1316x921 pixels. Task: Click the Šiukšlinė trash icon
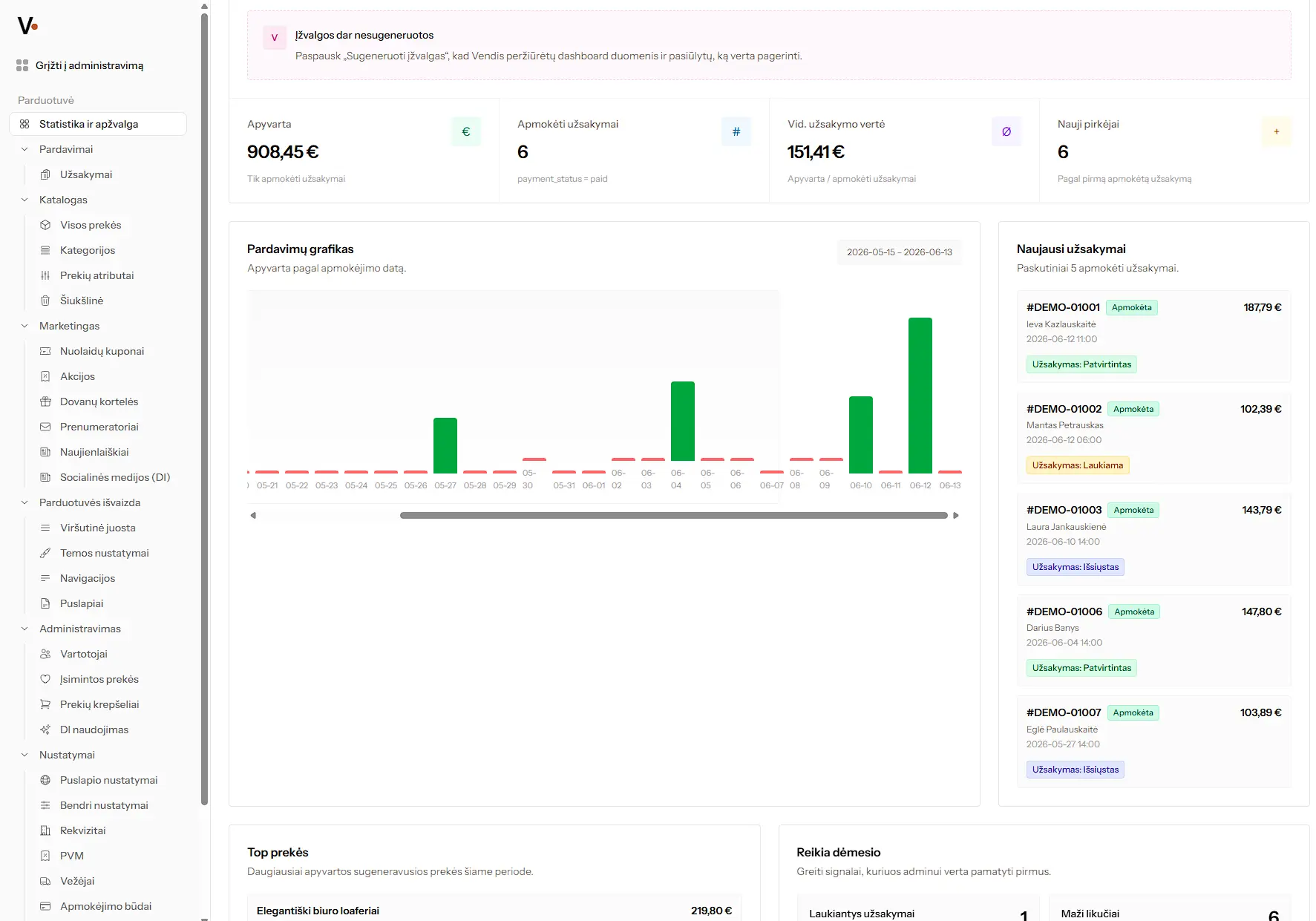(x=45, y=301)
